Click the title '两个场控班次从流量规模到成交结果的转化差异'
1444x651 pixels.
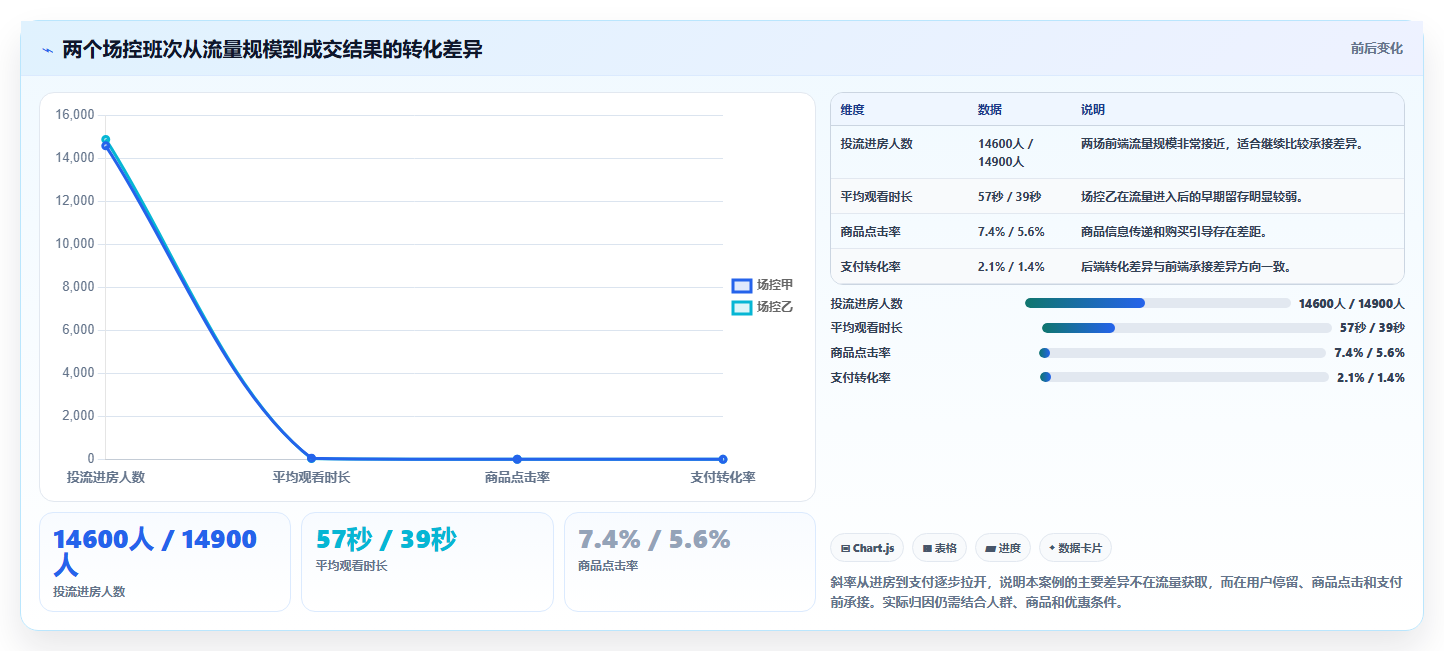[x=272, y=49]
